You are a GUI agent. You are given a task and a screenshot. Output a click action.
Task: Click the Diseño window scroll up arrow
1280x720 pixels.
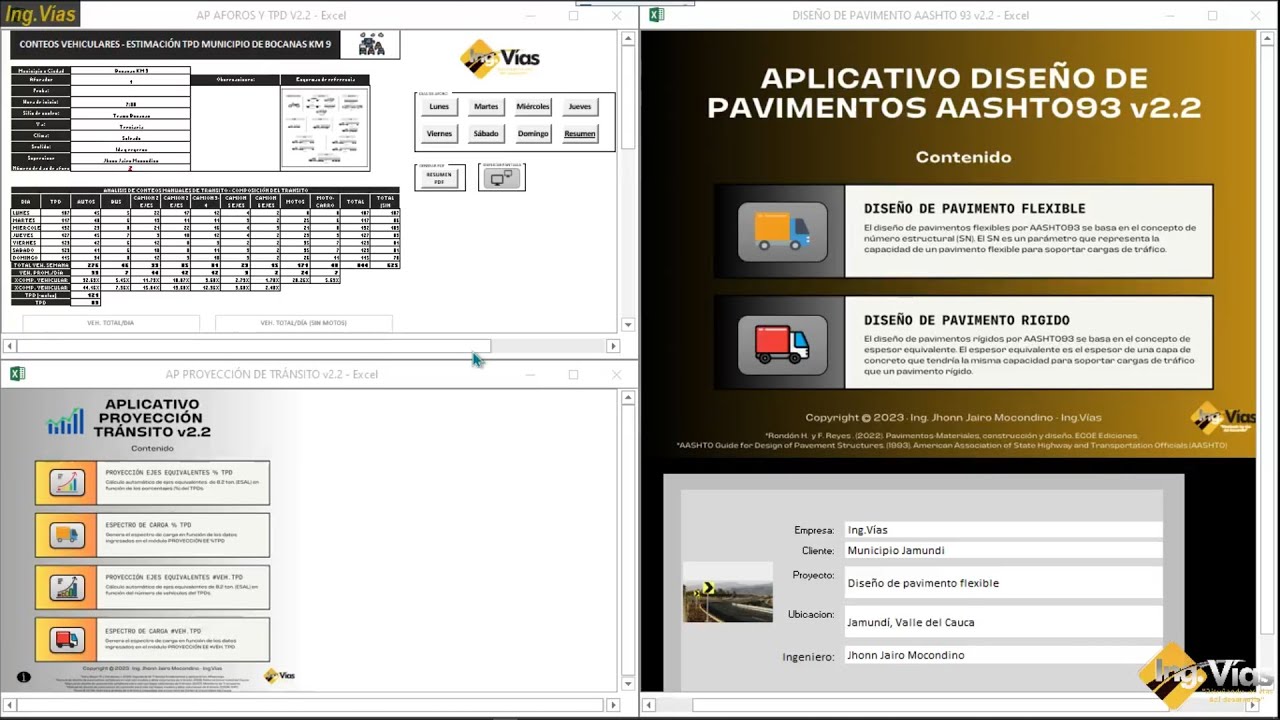pyautogui.click(x=1266, y=39)
